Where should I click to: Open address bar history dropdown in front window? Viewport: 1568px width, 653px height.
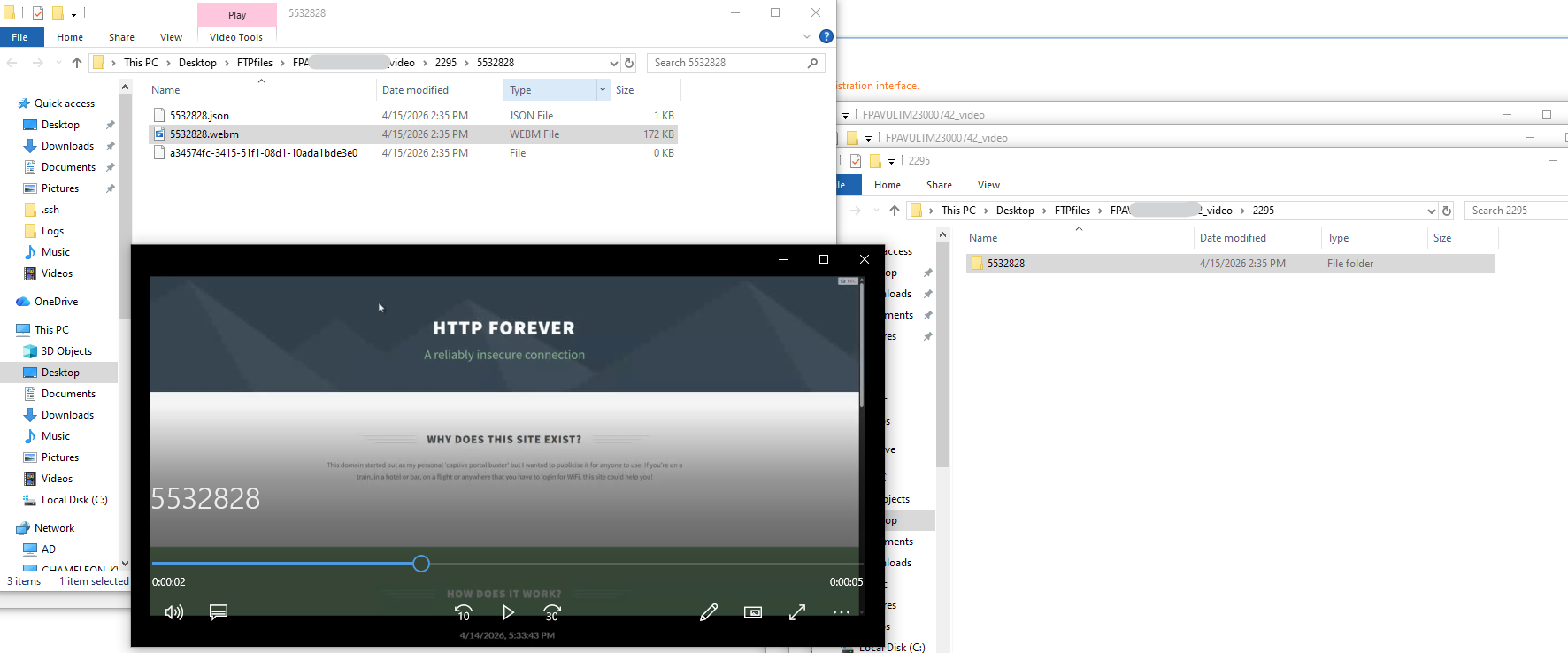614,63
